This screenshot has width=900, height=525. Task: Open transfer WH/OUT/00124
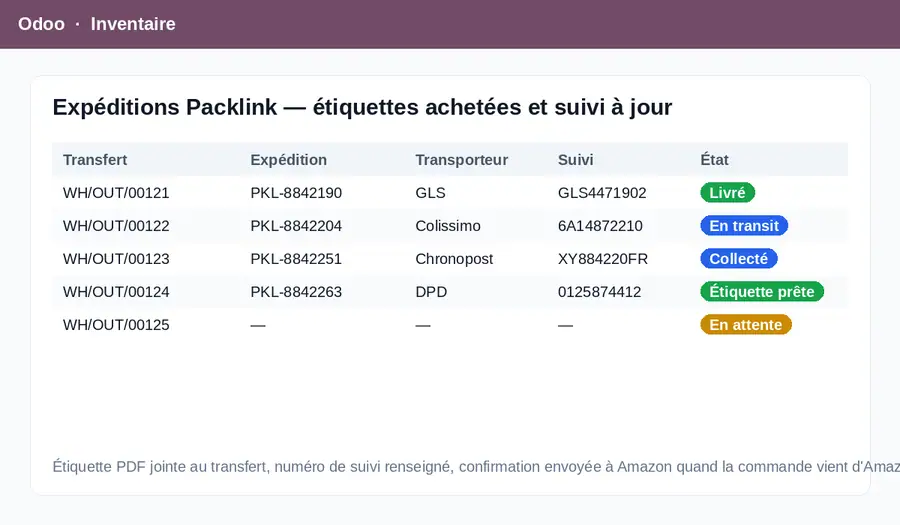click(116, 292)
